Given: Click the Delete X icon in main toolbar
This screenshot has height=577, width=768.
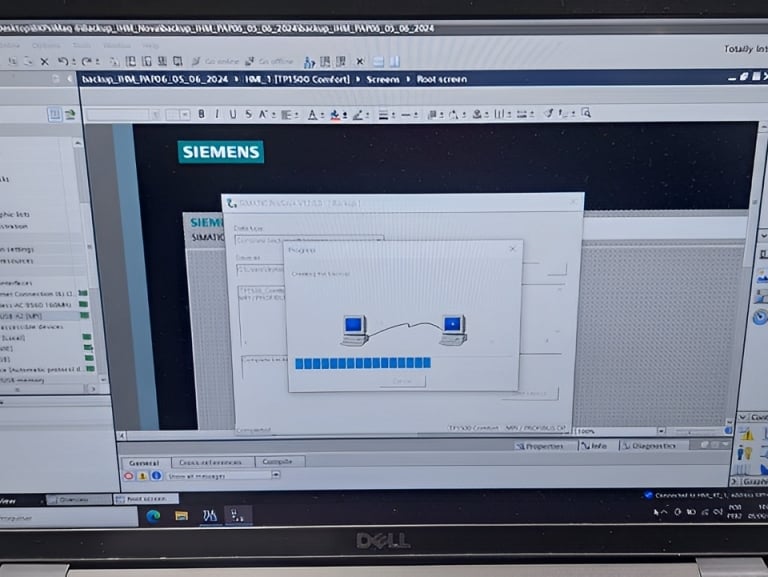Looking at the screenshot, I should click(x=45, y=61).
